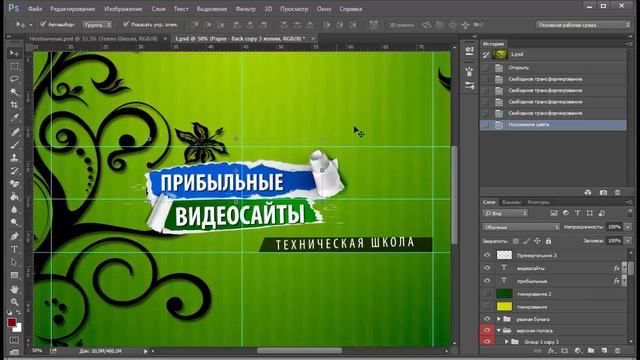The width and height of the screenshot is (640, 360).
Task: Select the Move tool in the toolbox
Action: (x=14, y=53)
